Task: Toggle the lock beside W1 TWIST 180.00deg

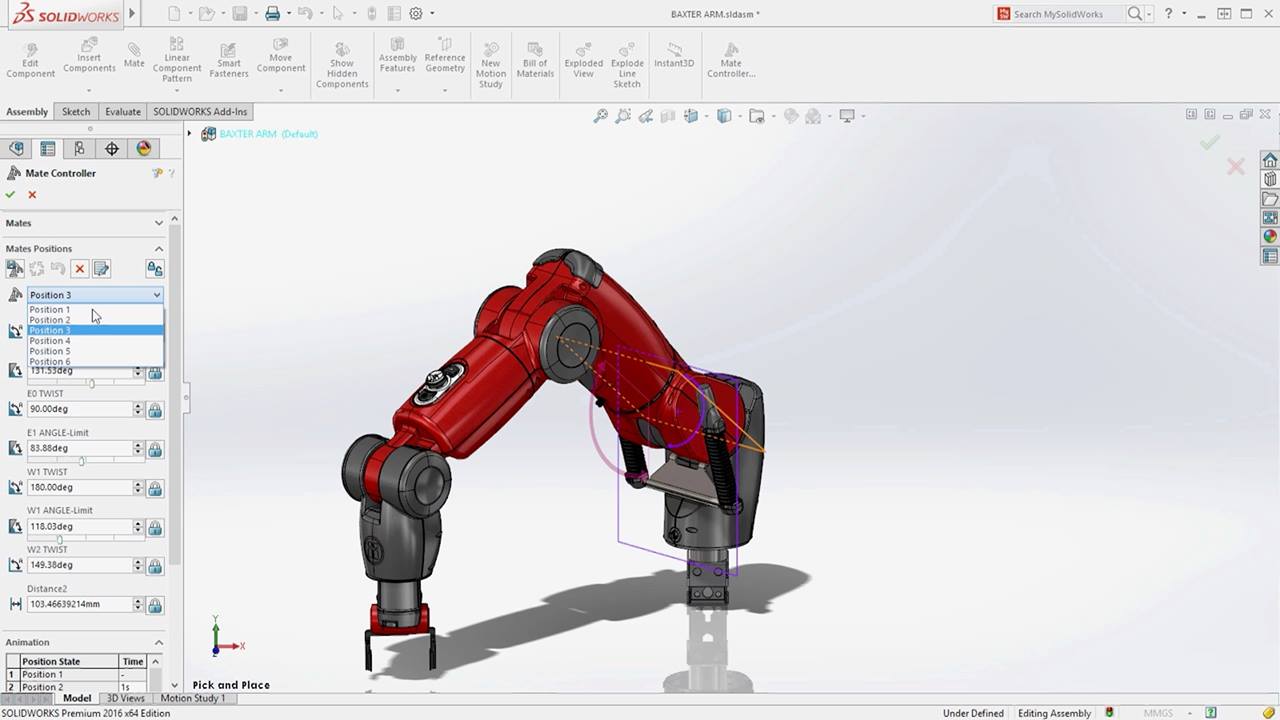Action: tap(155, 488)
